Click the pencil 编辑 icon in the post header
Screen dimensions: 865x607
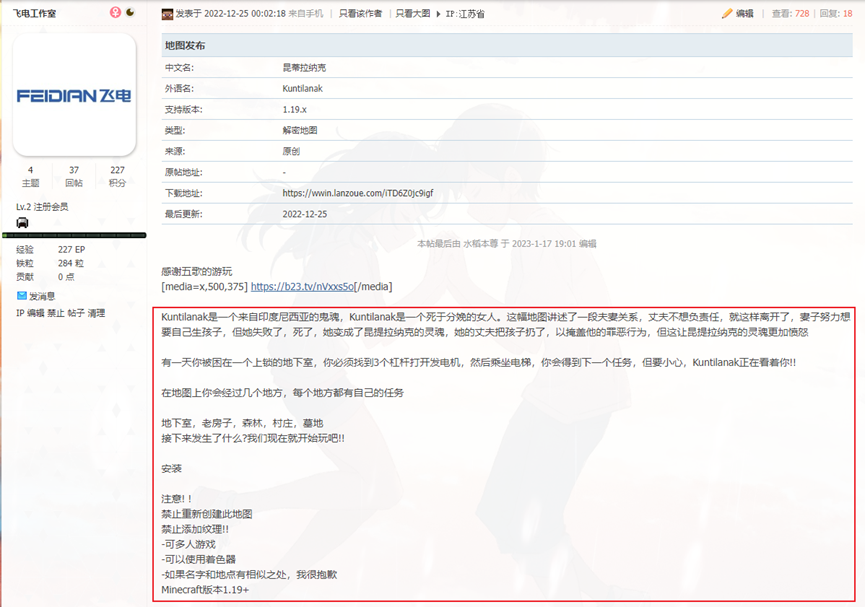pyautogui.click(x=727, y=13)
